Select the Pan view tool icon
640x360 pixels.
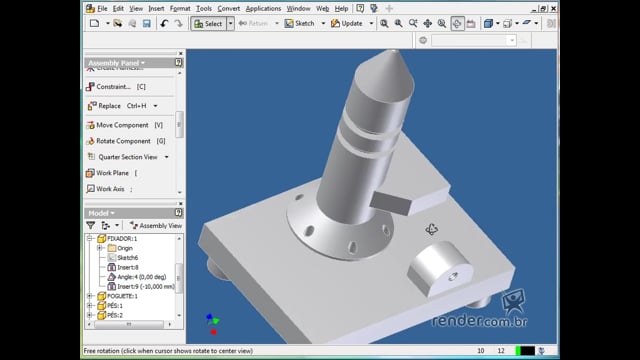click(427, 23)
